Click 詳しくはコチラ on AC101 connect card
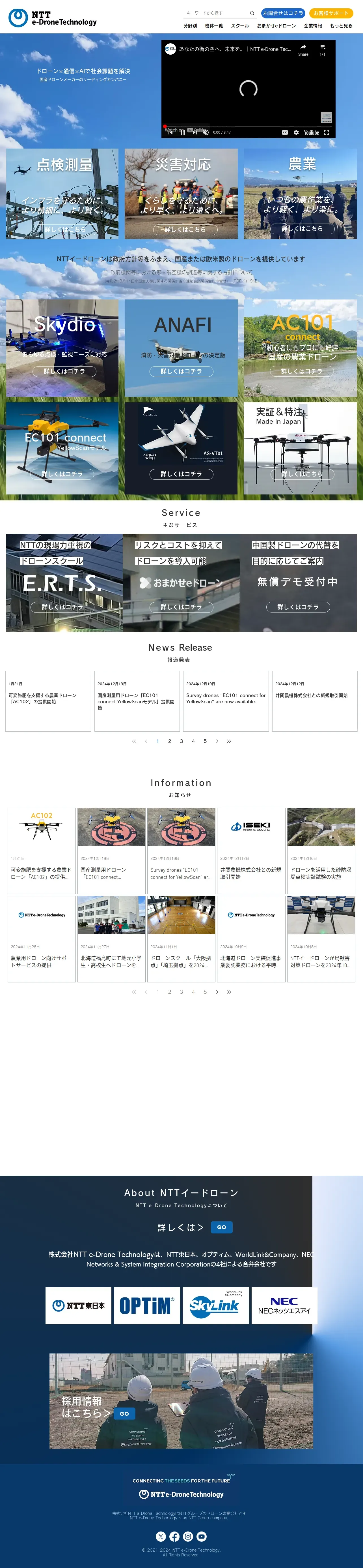Viewport: 363px width, 1568px height. (x=302, y=371)
